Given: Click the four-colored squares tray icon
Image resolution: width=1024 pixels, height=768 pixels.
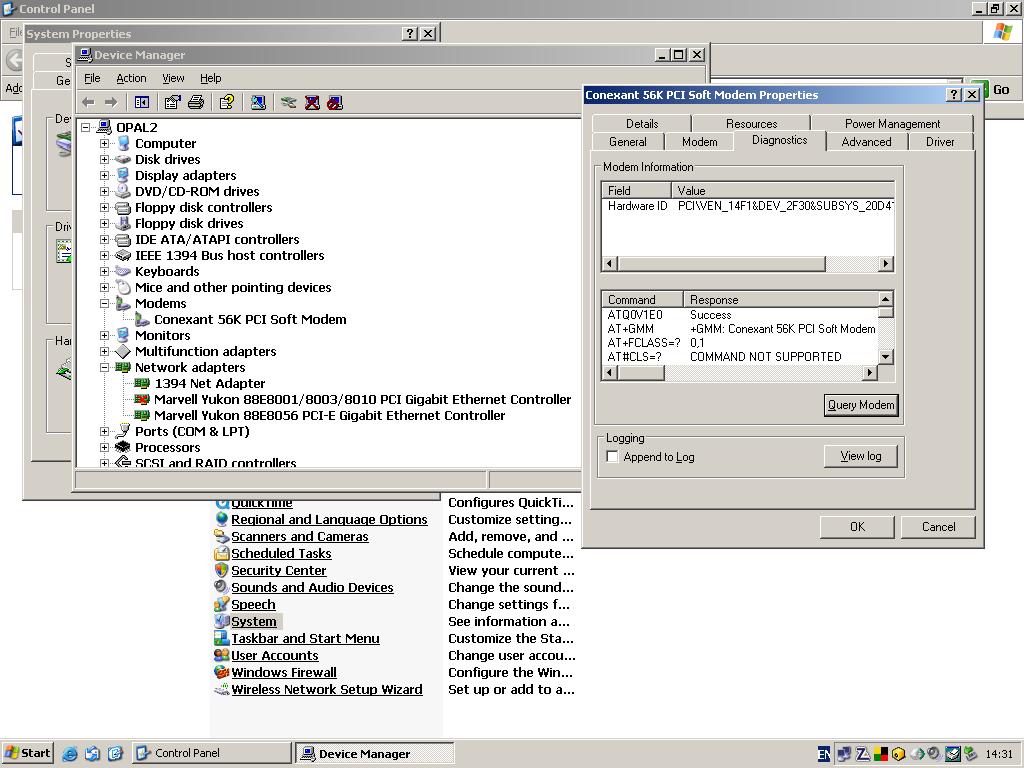Looking at the screenshot, I should coord(881,754).
